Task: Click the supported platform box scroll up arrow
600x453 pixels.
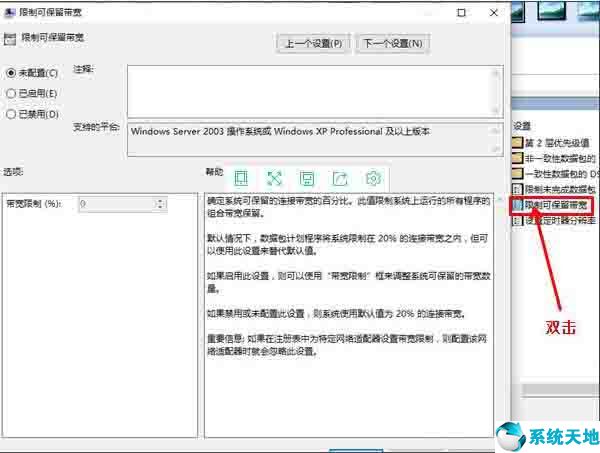Action: point(496,131)
